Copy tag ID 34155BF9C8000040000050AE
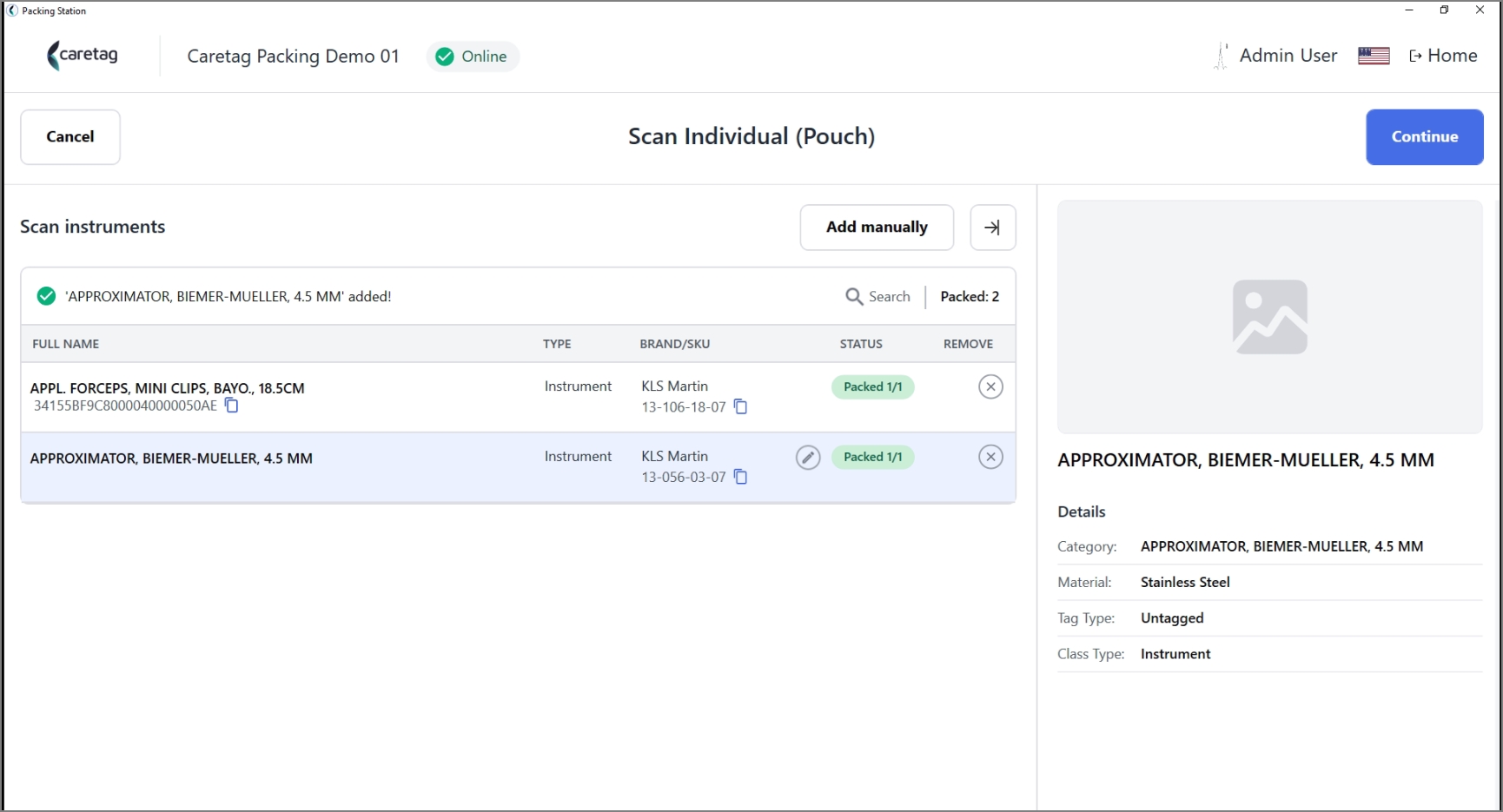Viewport: 1503px width, 812px height. click(x=232, y=406)
